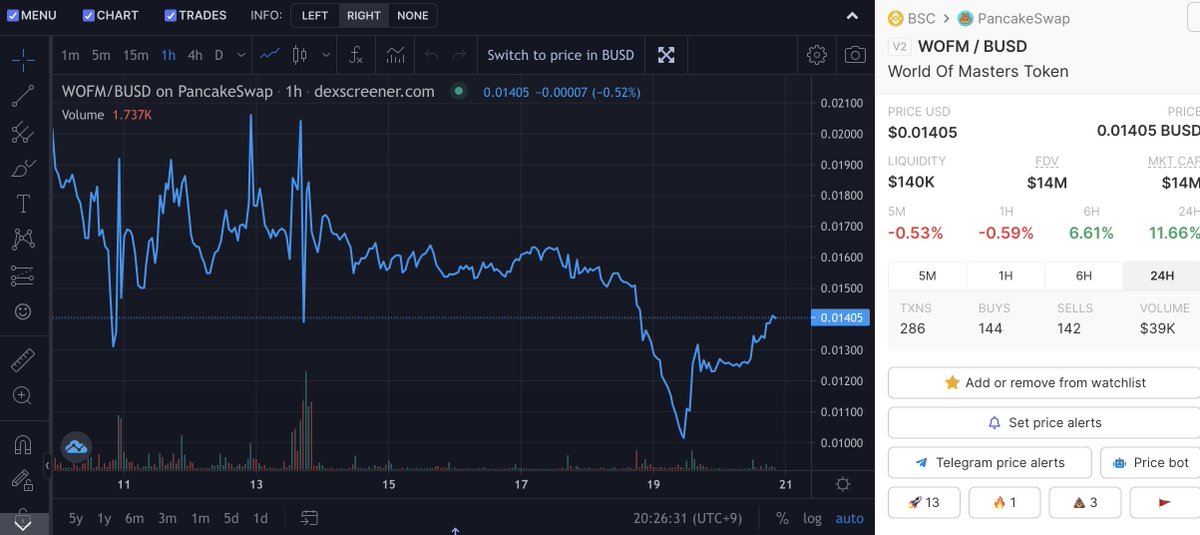Screen dimensions: 1200x535
Task: Click Set price alerts button
Action: 1044,422
